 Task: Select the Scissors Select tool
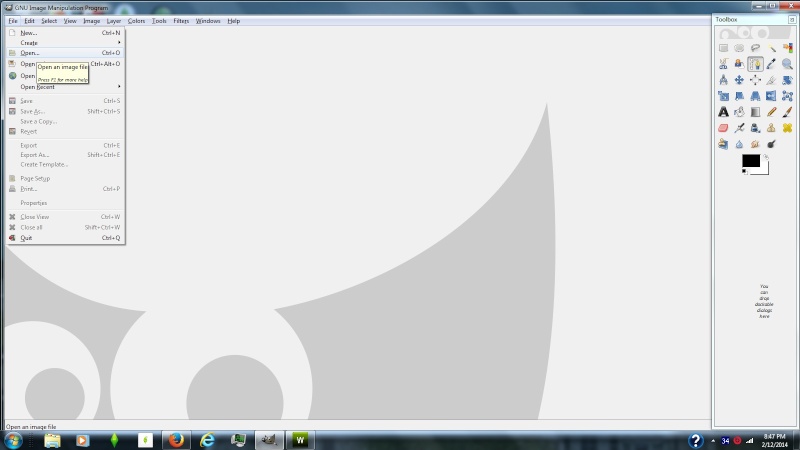(723, 64)
